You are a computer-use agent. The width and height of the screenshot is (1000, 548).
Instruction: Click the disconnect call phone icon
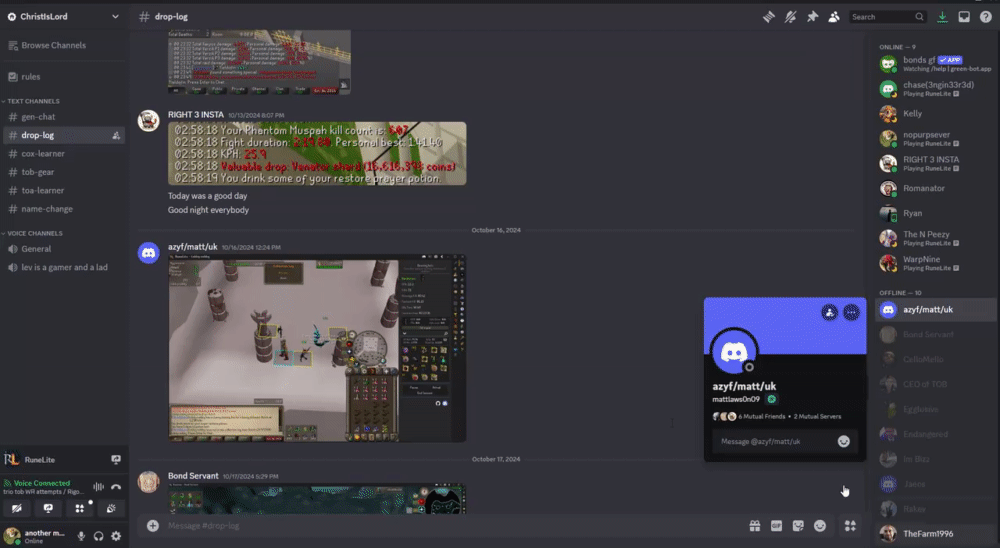coord(116,487)
